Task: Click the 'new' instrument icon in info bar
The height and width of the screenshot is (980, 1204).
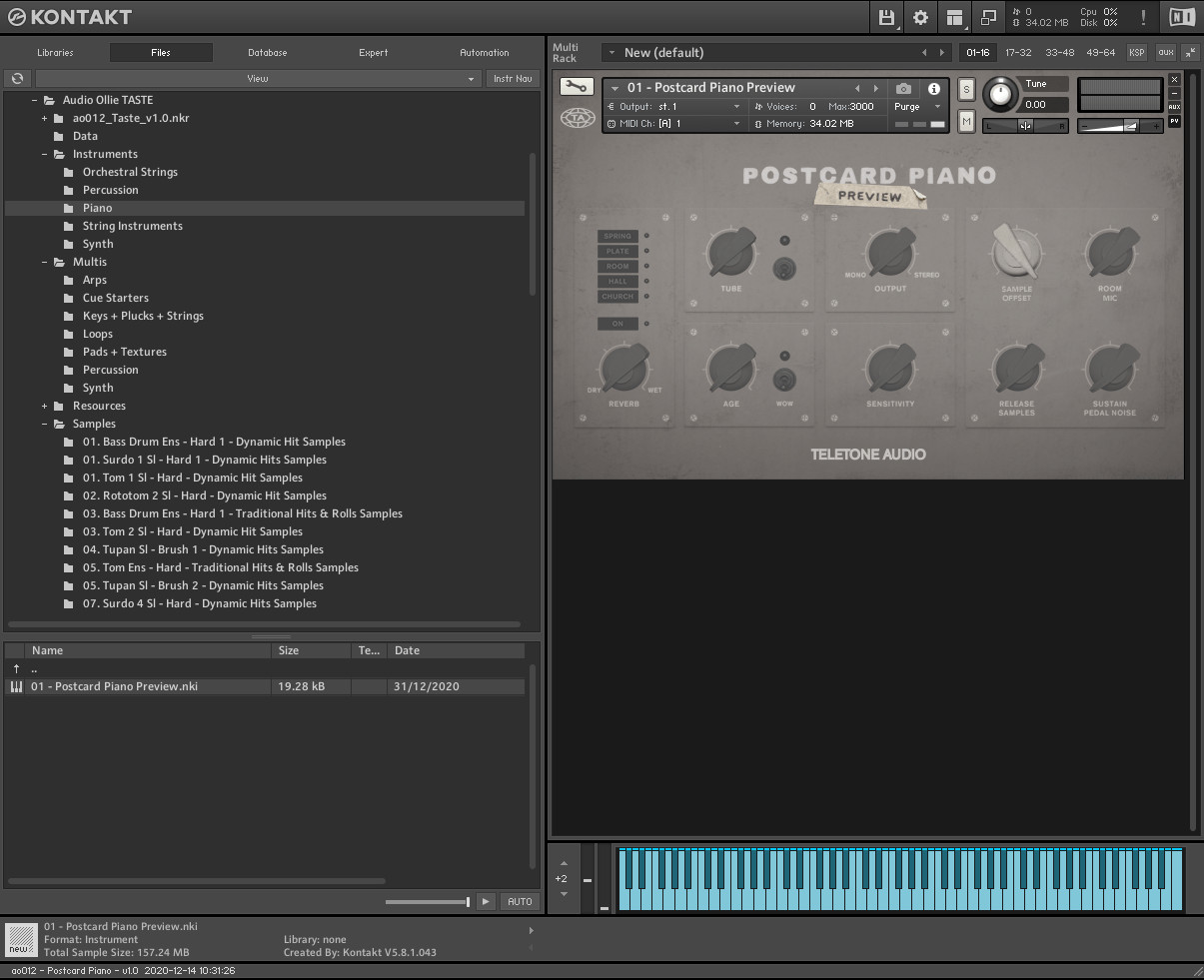Action: (21, 939)
